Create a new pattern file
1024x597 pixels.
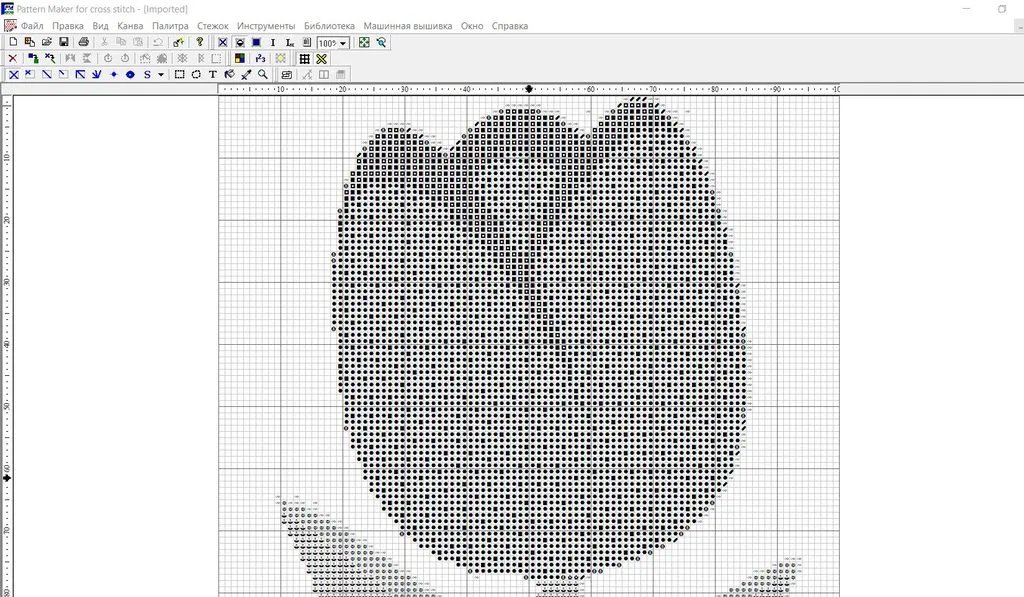click(x=12, y=43)
